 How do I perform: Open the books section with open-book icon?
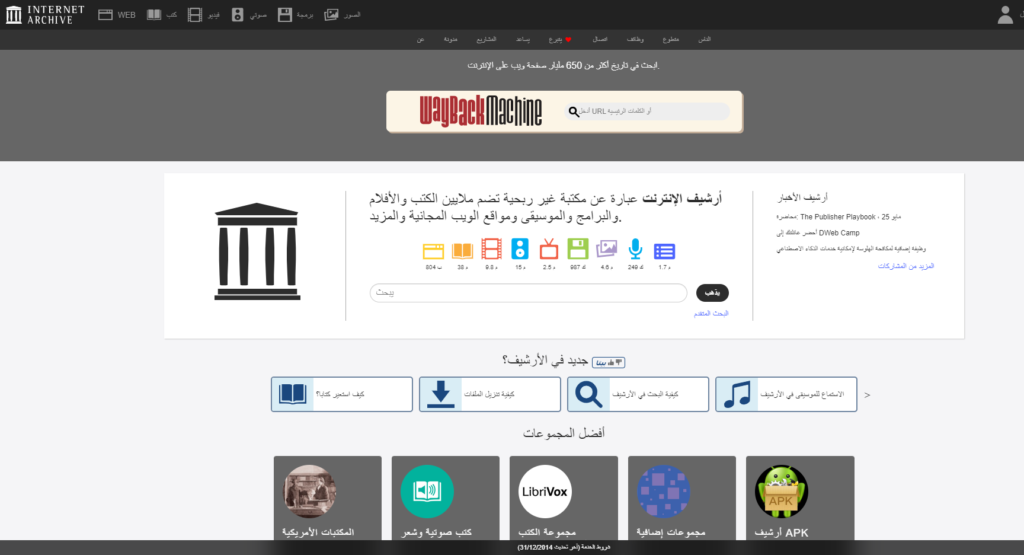[x=161, y=14]
